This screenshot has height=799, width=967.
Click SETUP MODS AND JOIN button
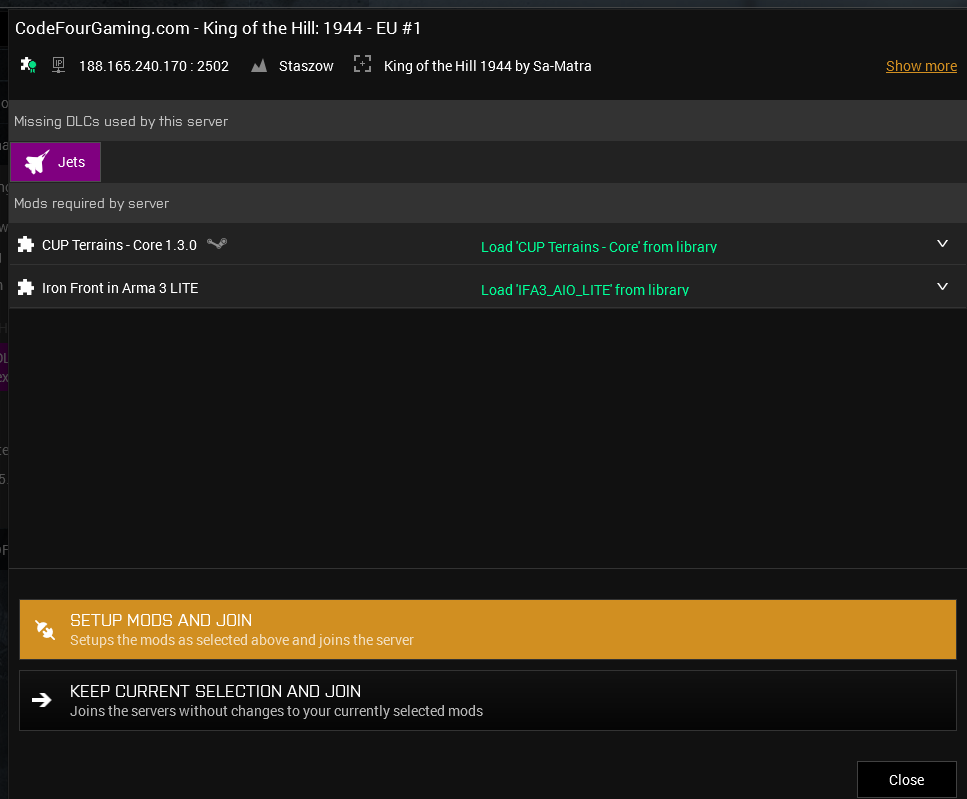coord(488,629)
